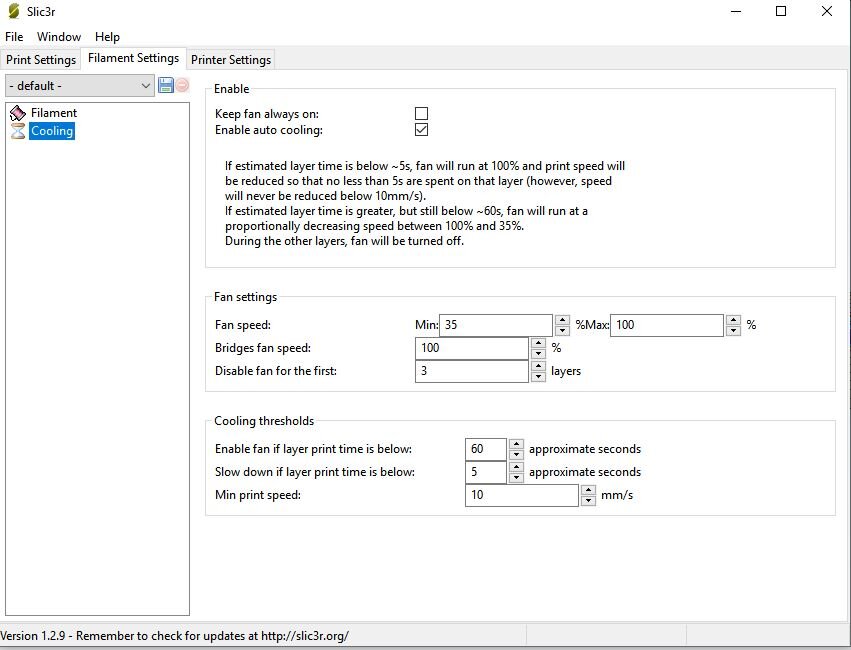This screenshot has height=650, width=851.
Task: Minimize the Slic3r window
Action: point(736,11)
